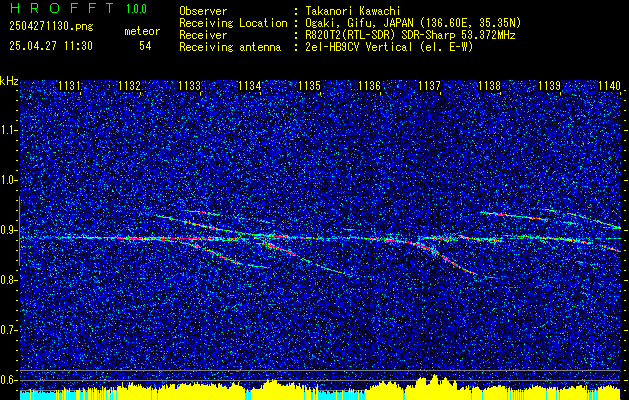Click the filename 2504271130.png
The image size is (629, 400).
coord(51,27)
